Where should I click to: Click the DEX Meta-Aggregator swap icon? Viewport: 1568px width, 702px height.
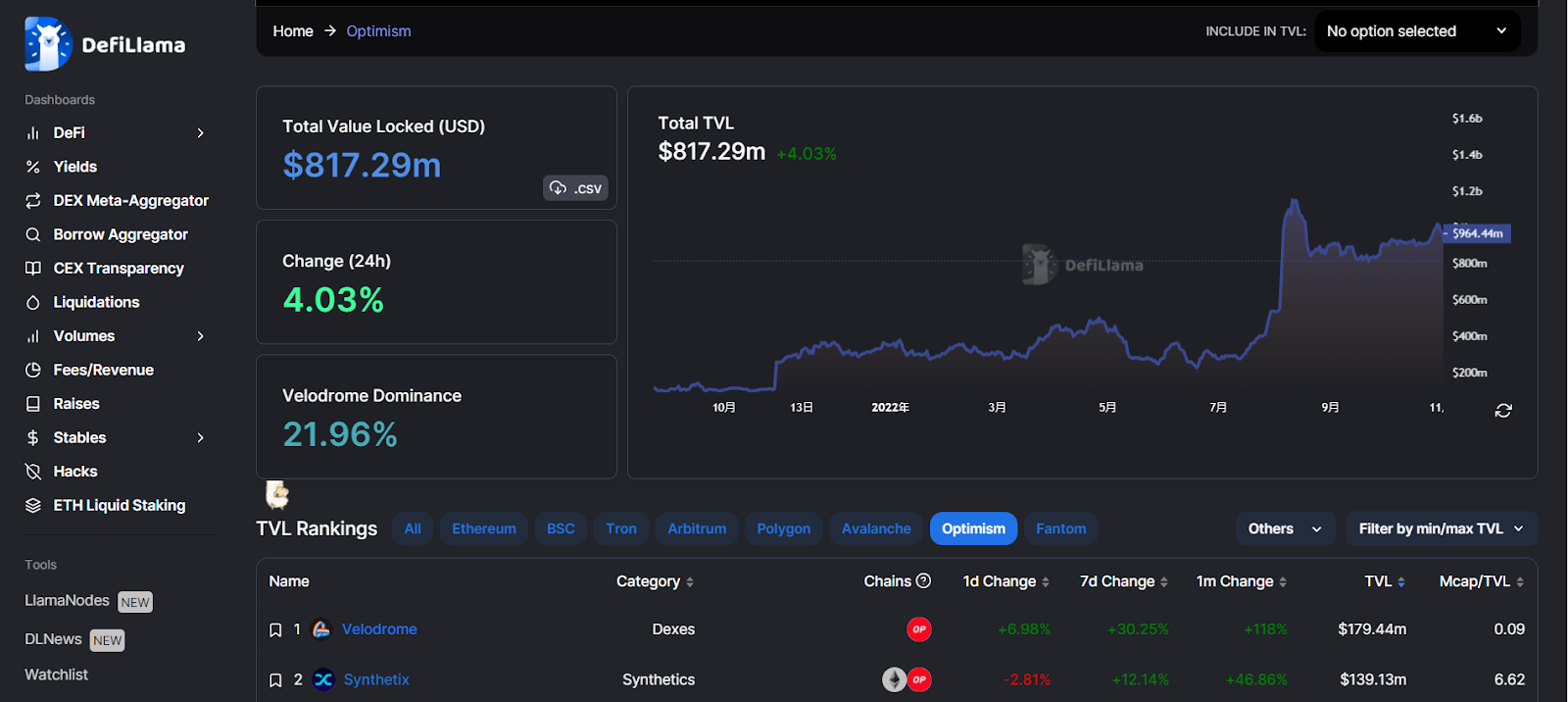(33, 201)
